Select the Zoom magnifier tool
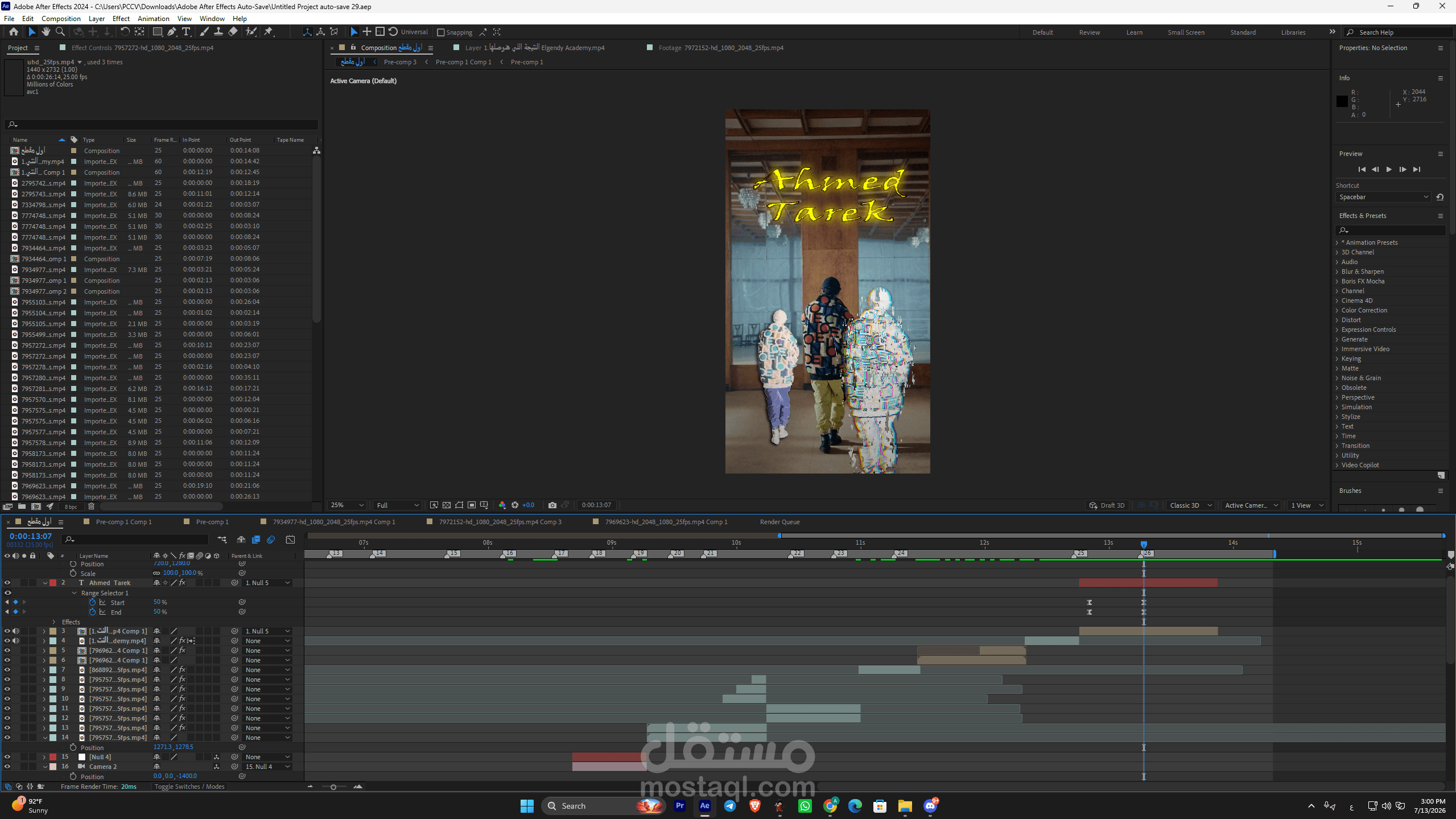This screenshot has height=819, width=1456. click(60, 32)
